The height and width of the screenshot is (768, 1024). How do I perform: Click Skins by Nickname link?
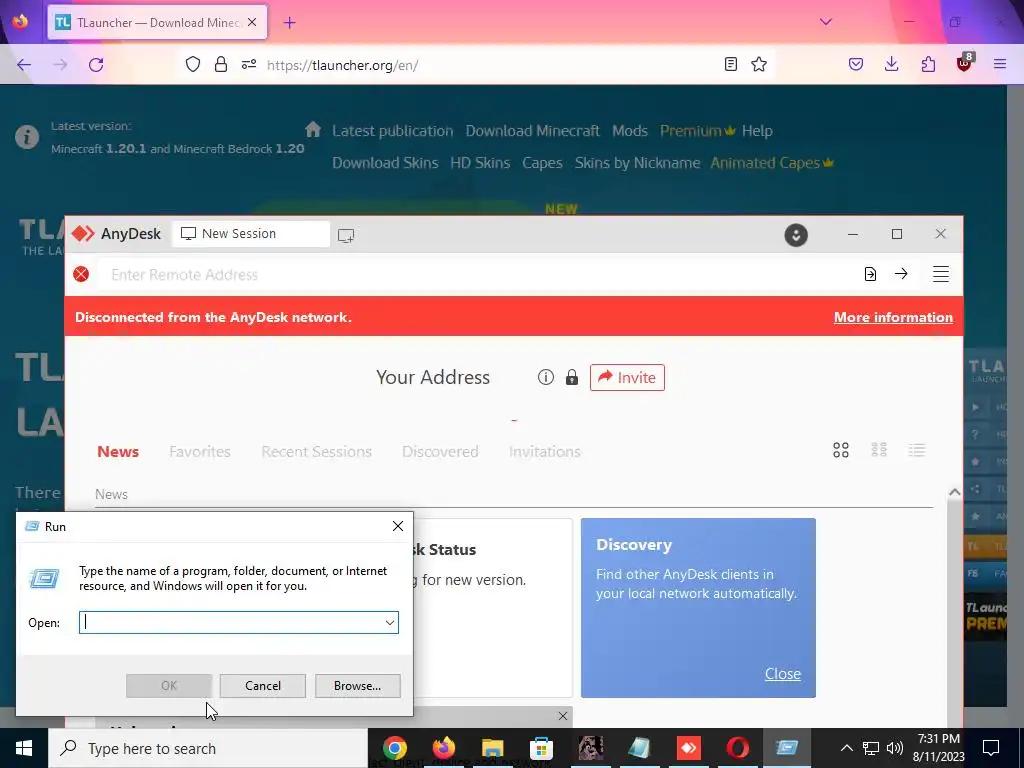coord(637,163)
